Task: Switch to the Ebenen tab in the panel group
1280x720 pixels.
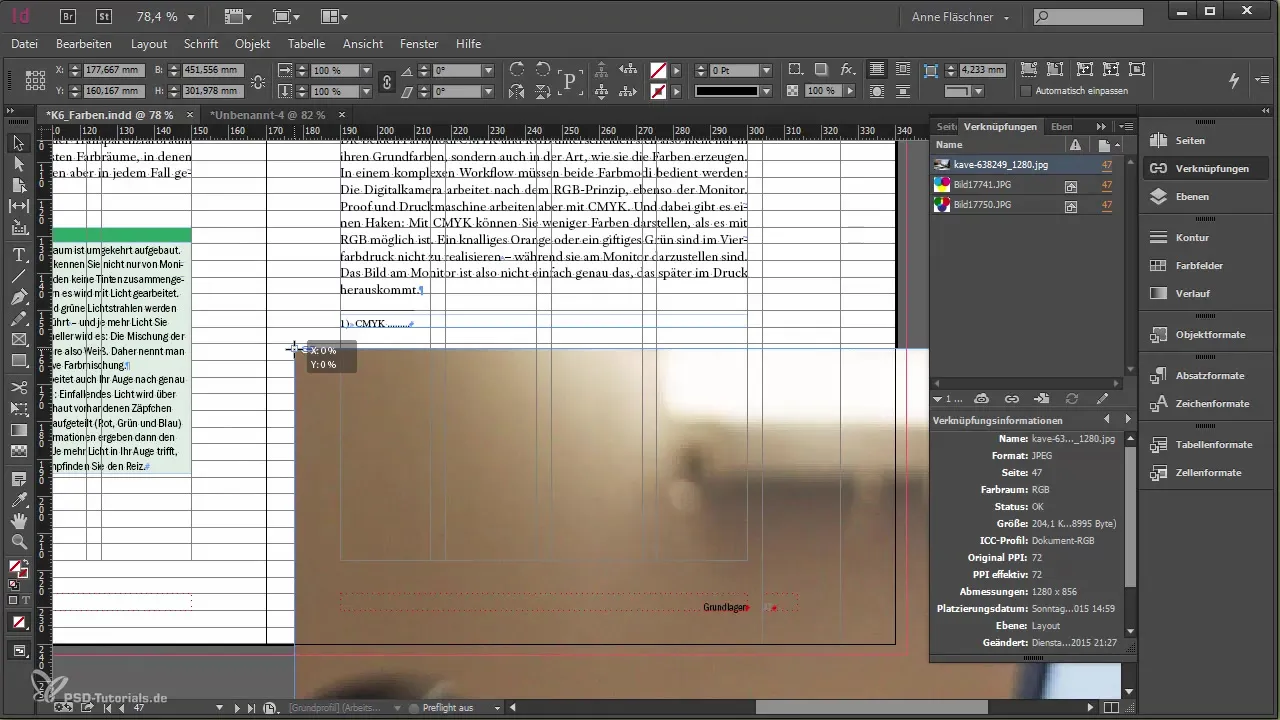Action: click(x=1062, y=127)
